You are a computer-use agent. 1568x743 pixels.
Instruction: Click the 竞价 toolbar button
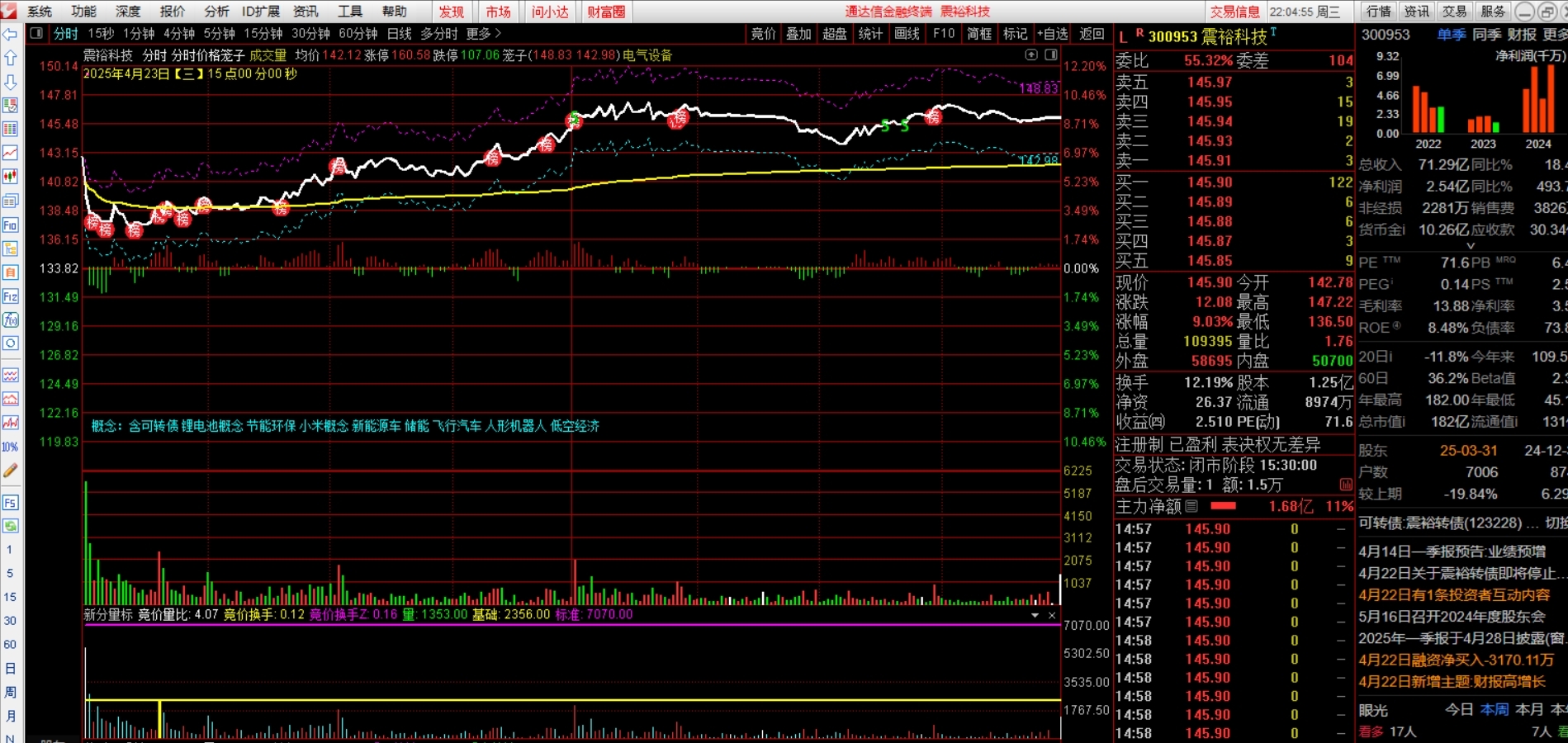[763, 34]
